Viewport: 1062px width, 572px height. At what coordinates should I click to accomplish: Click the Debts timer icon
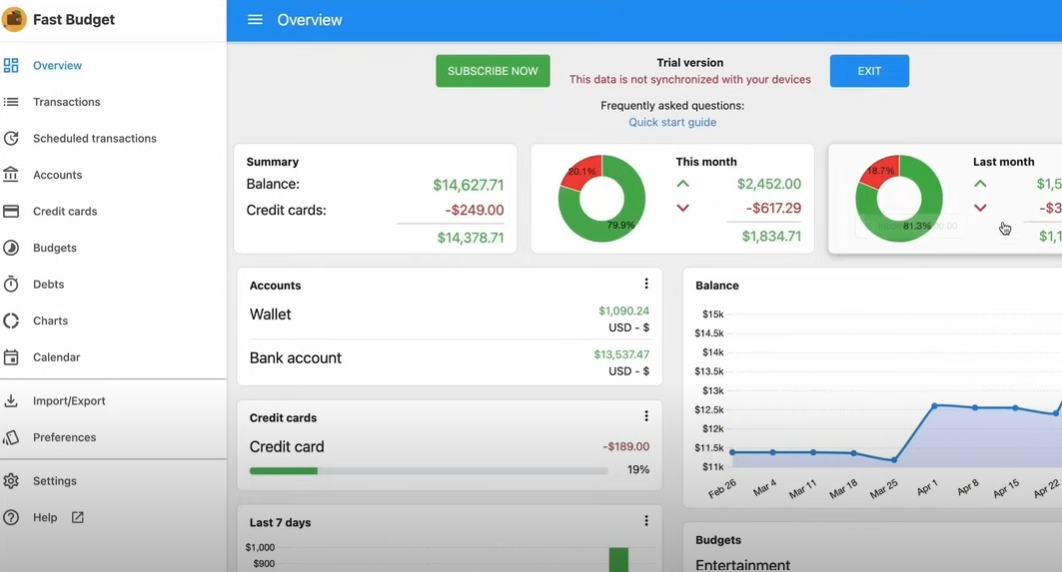pos(11,284)
